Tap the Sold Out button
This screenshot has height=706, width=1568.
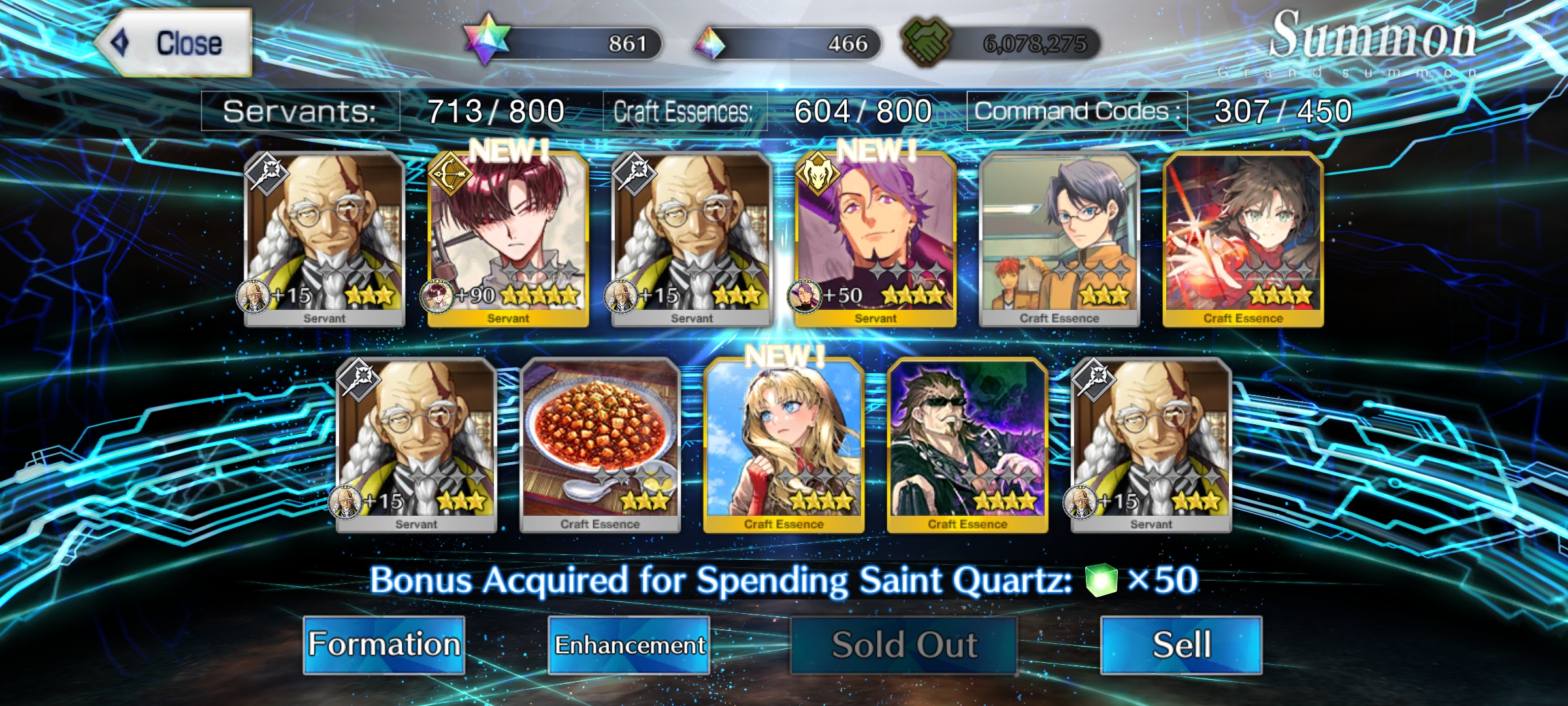click(904, 645)
